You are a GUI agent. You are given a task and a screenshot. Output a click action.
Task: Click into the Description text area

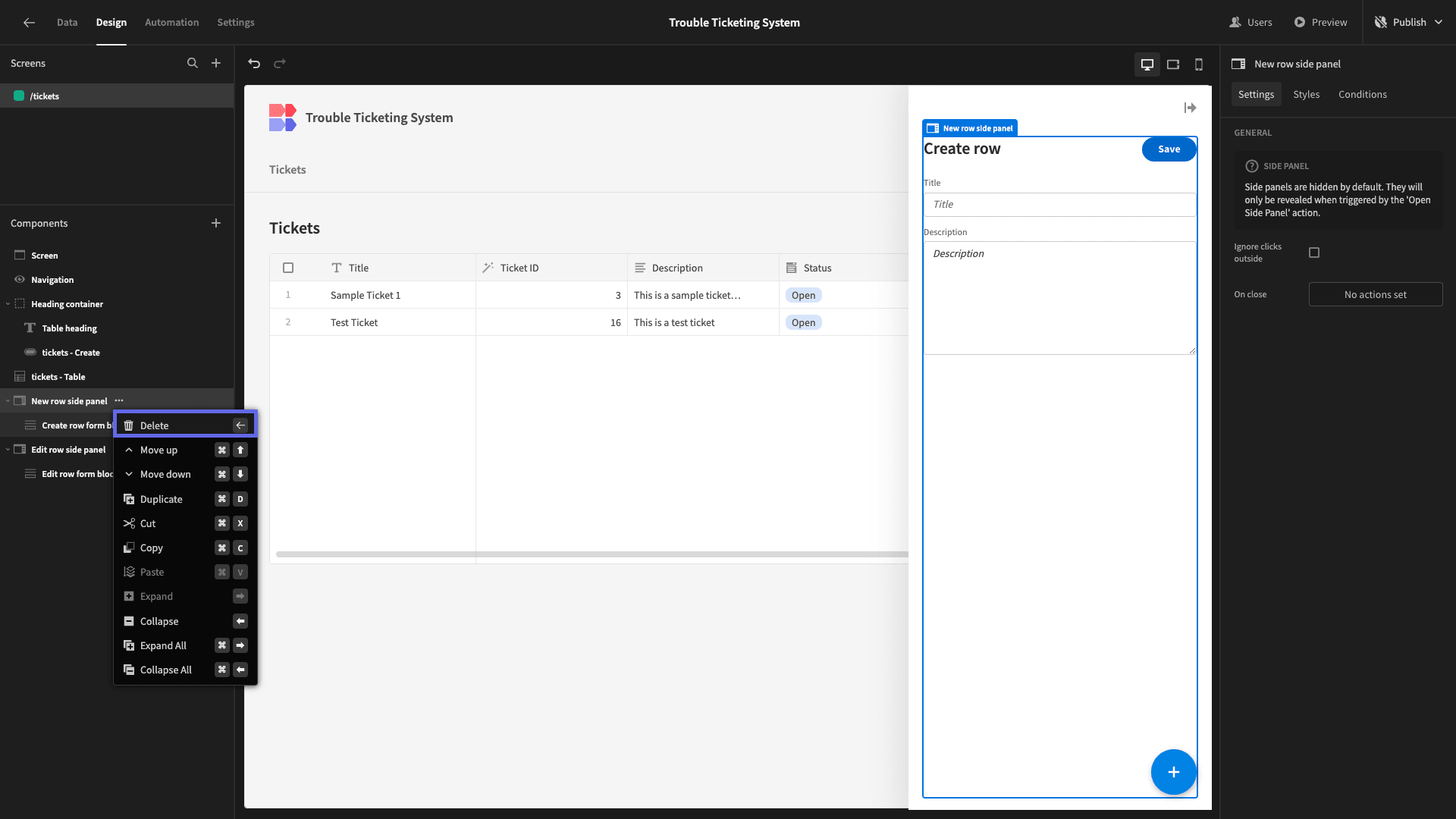1059,298
